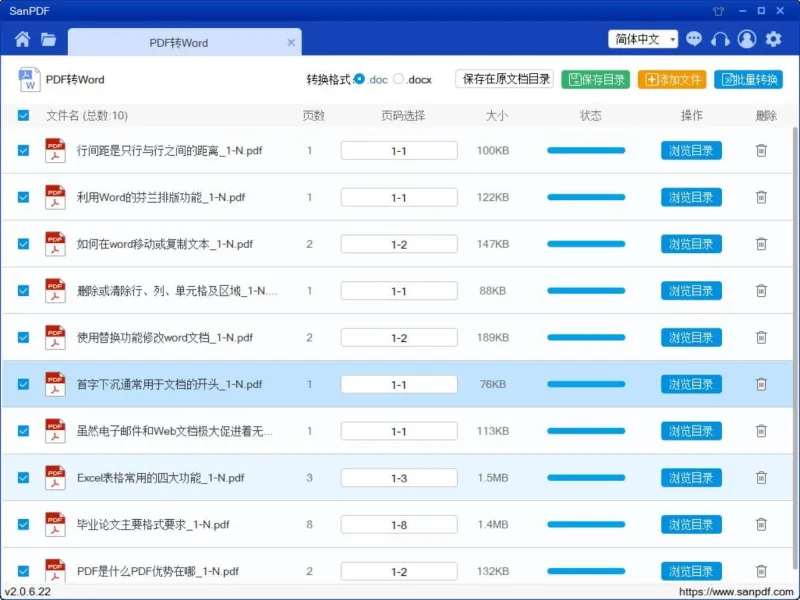Edit page range field 1-8 for 毕业论文
The height and width of the screenshot is (600, 800).
[x=399, y=524]
